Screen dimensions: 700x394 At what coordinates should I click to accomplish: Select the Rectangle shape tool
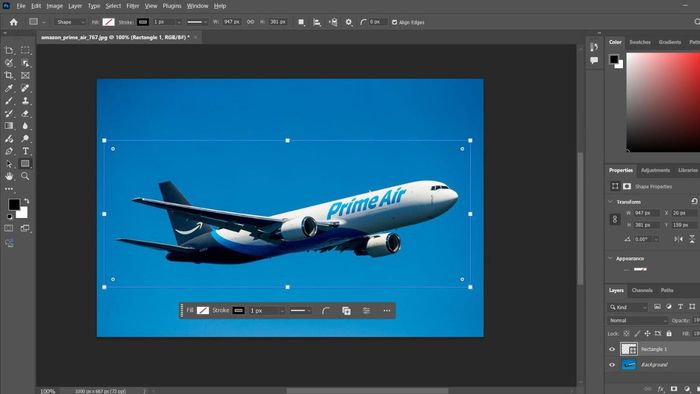(25, 164)
